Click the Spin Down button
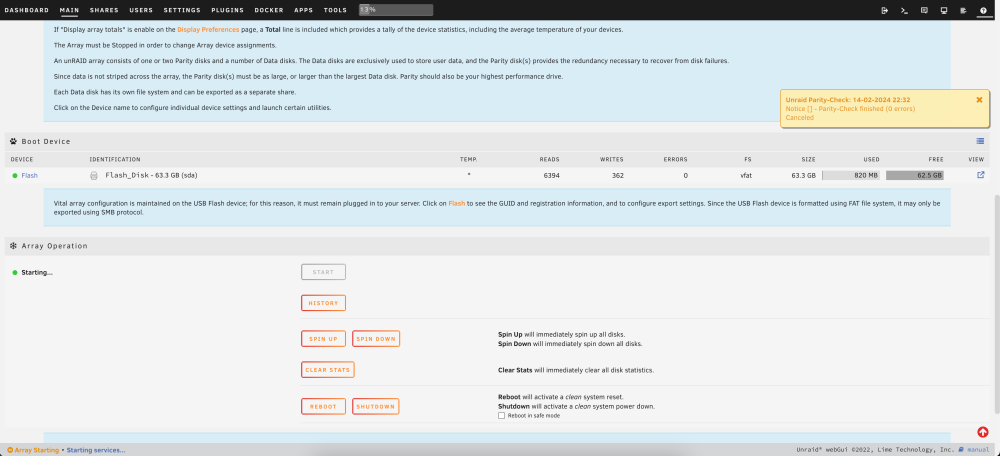The width and height of the screenshot is (1000, 456). click(376, 339)
